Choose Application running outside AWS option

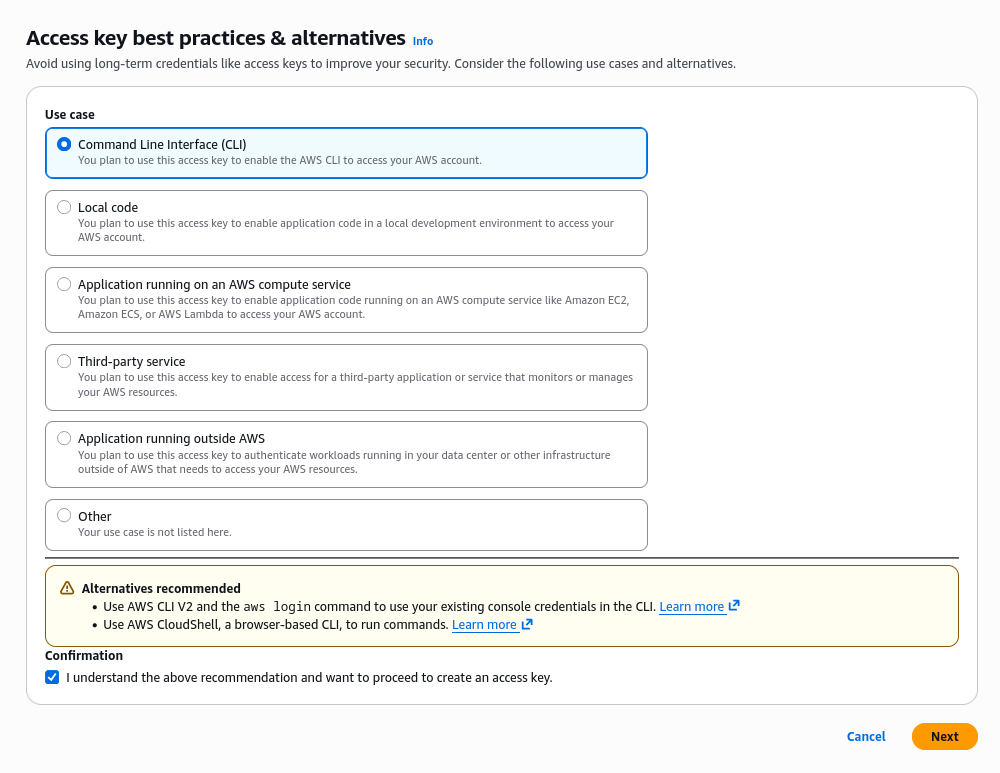pos(64,438)
